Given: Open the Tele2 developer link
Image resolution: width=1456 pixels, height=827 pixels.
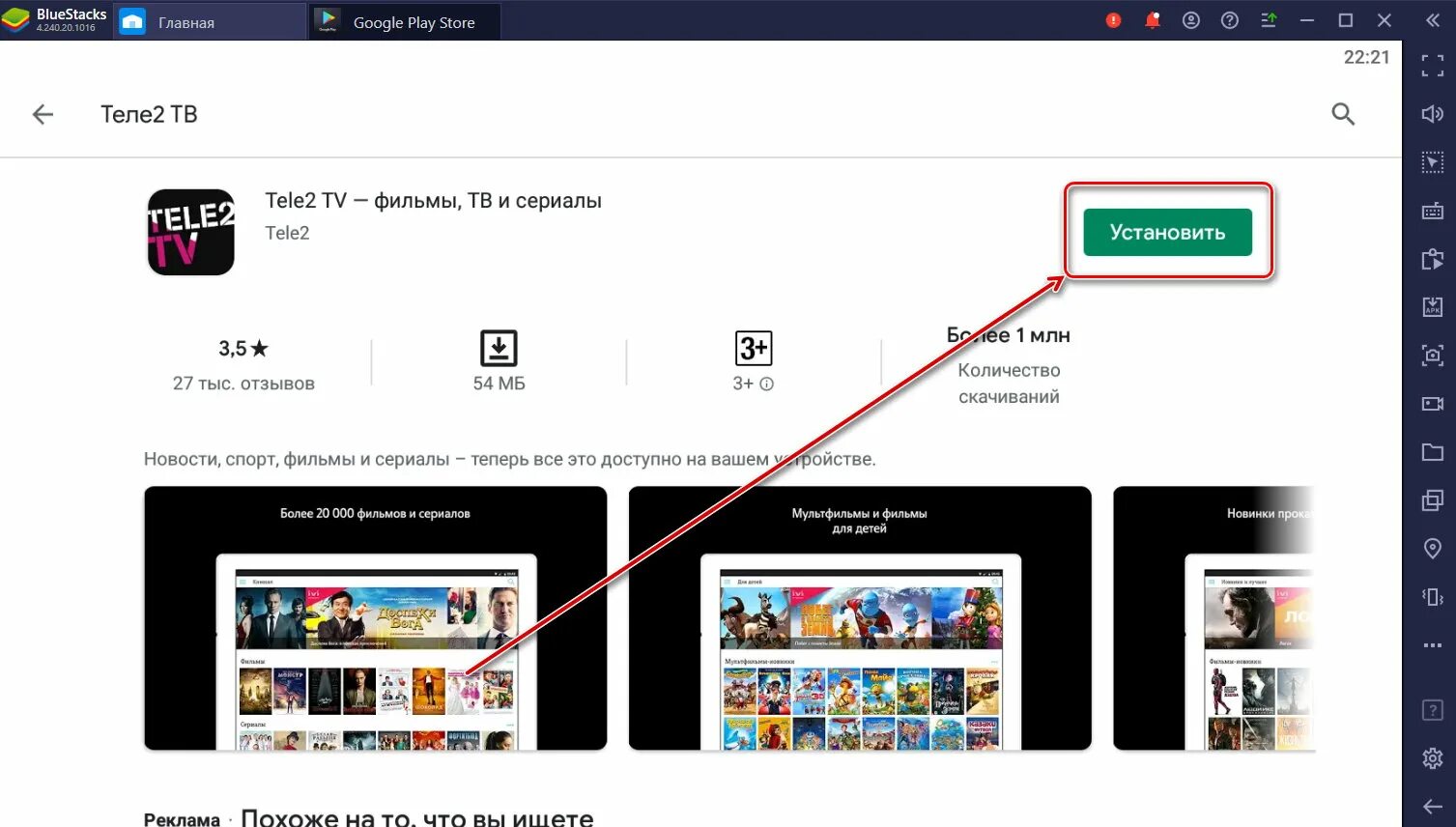Looking at the screenshot, I should click(287, 233).
